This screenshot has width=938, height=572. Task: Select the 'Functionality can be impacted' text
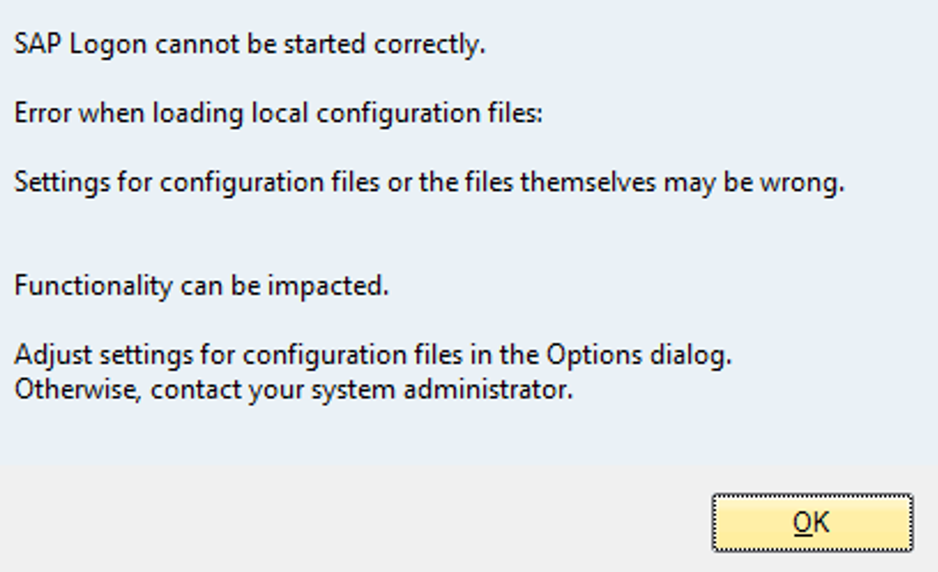(x=202, y=285)
